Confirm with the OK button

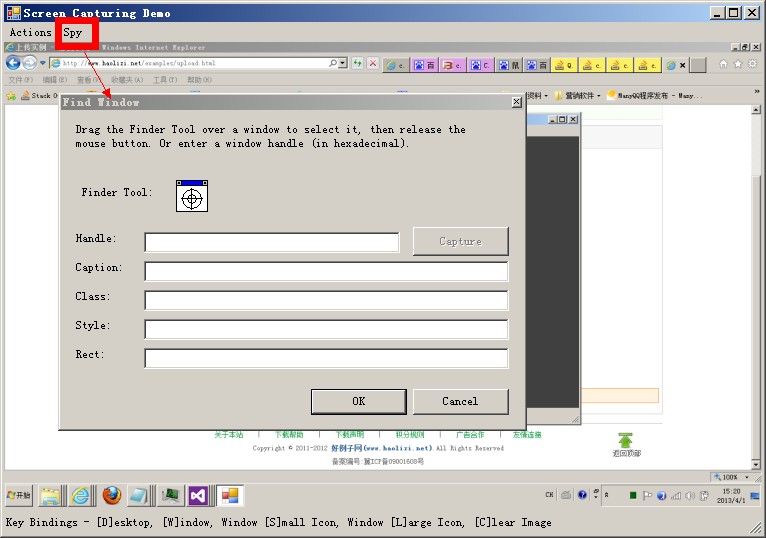(359, 402)
